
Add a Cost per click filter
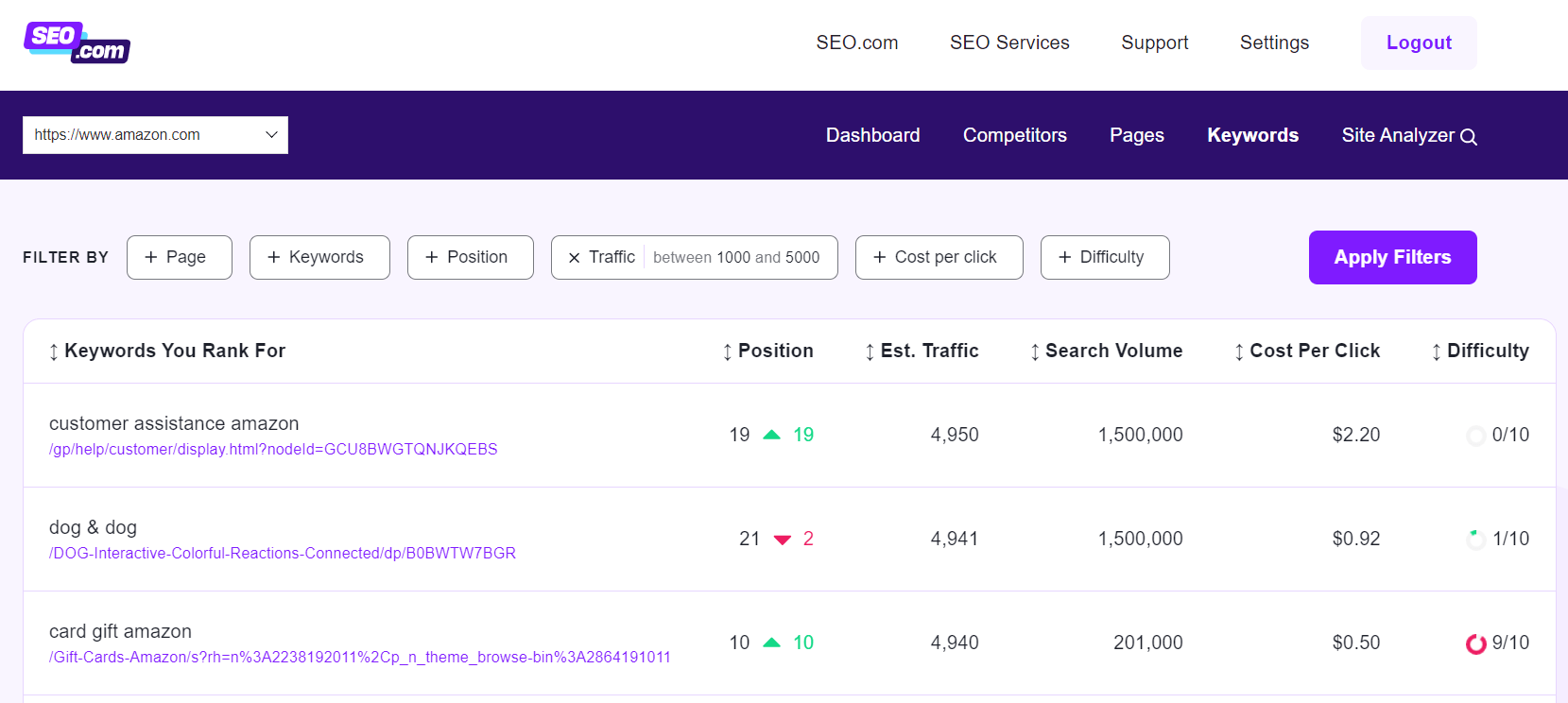[x=939, y=257]
